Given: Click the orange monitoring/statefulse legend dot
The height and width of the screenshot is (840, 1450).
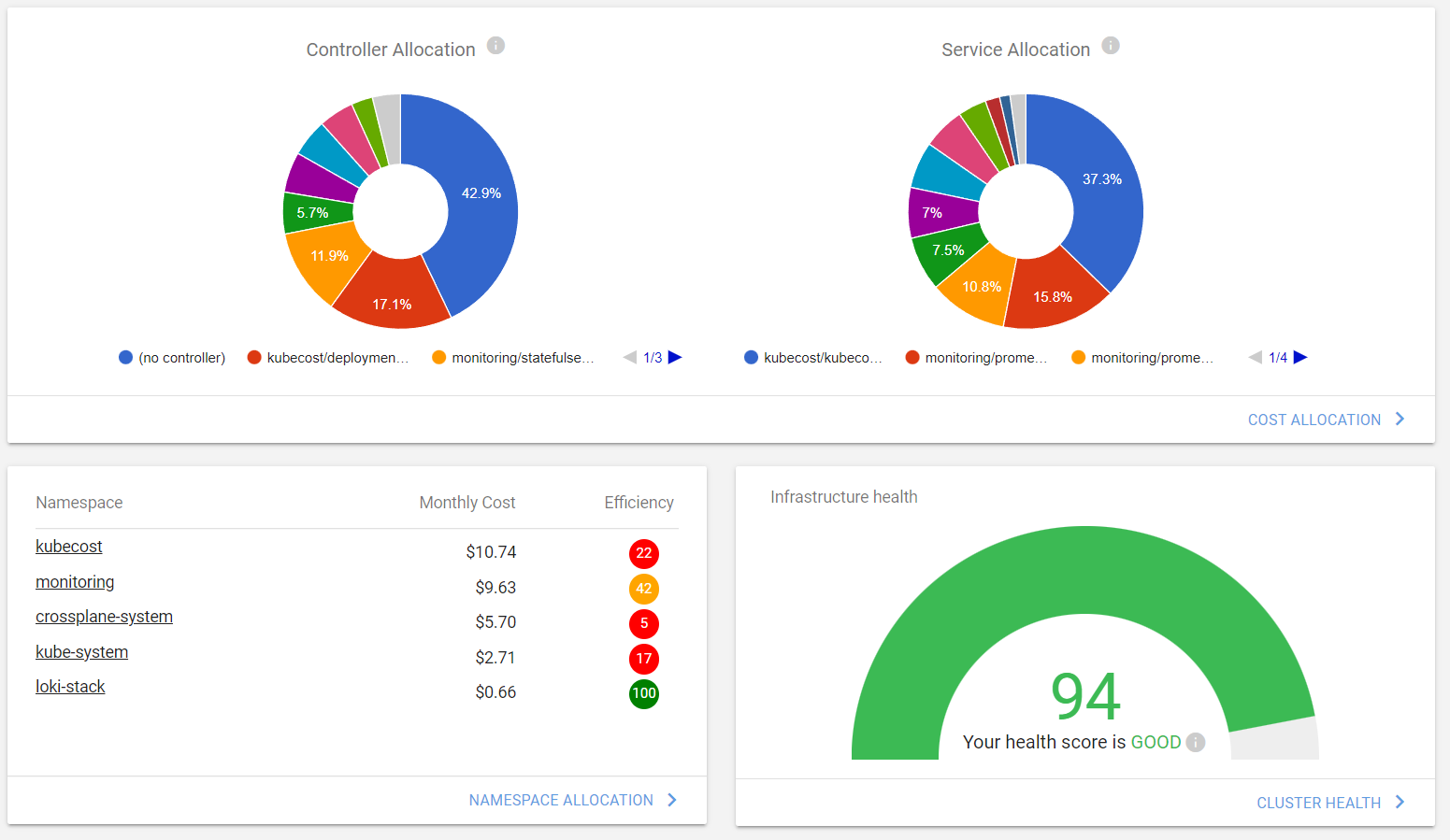Looking at the screenshot, I should 440,357.
